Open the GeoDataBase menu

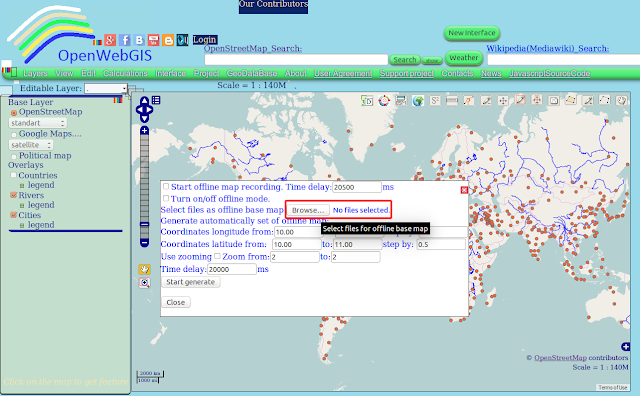[252, 73]
